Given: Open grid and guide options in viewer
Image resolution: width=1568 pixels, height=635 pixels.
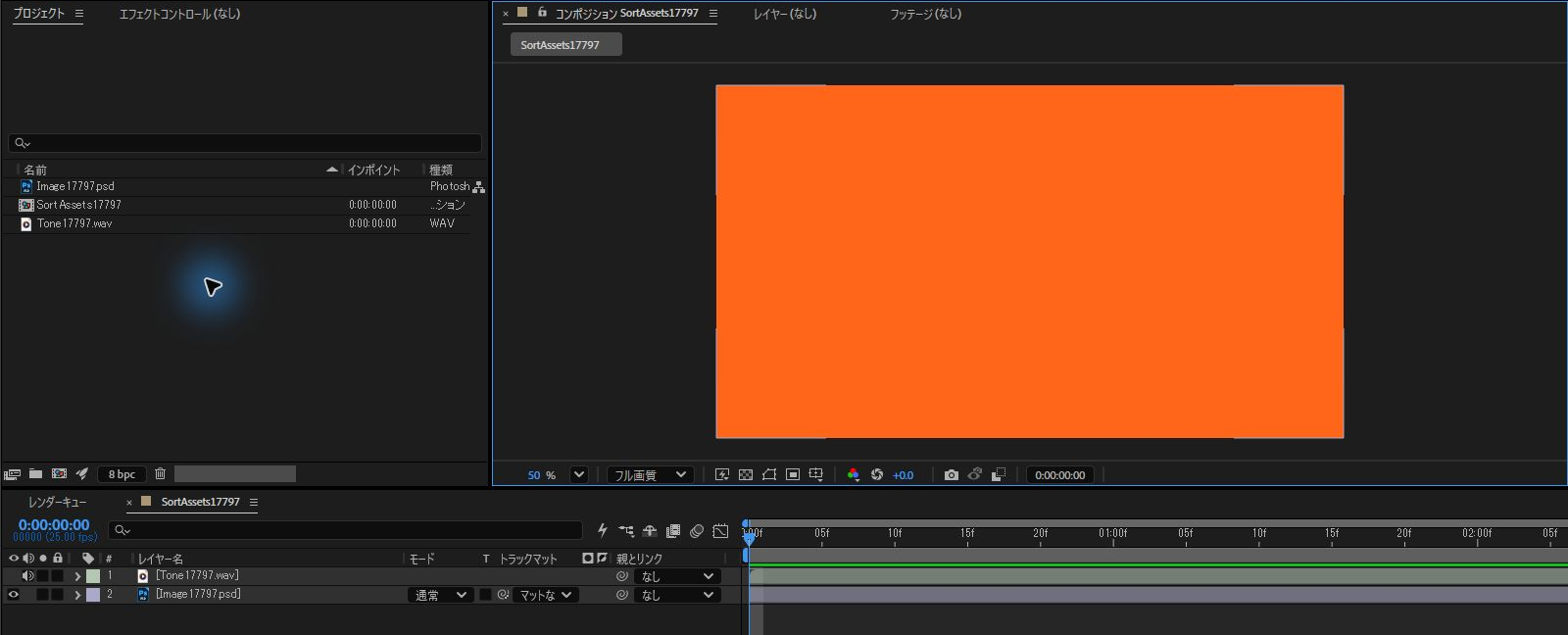Looking at the screenshot, I should 815,474.
